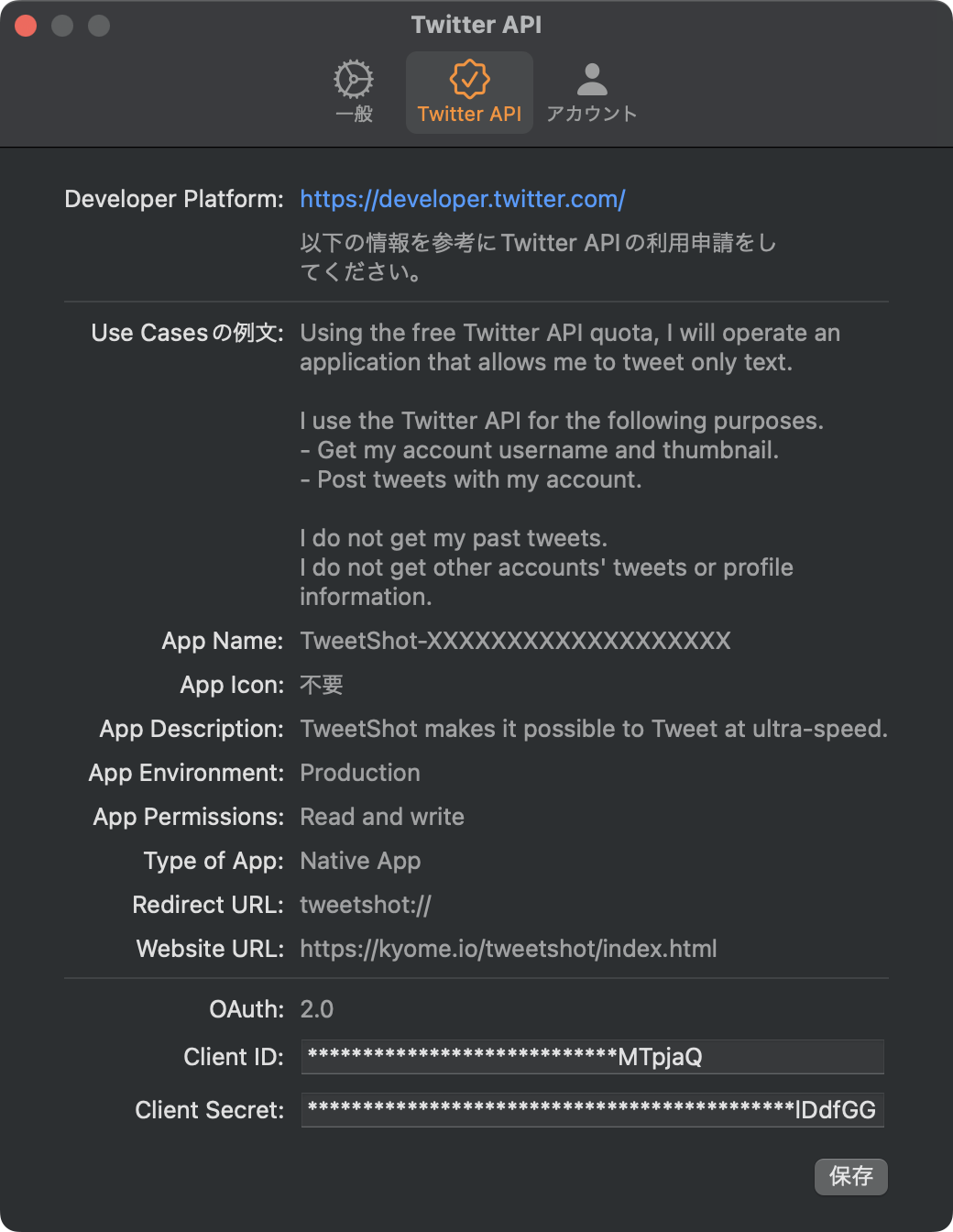The width and height of the screenshot is (953, 1232).
Task: Switch to the アカウント tab label
Action: (592, 114)
